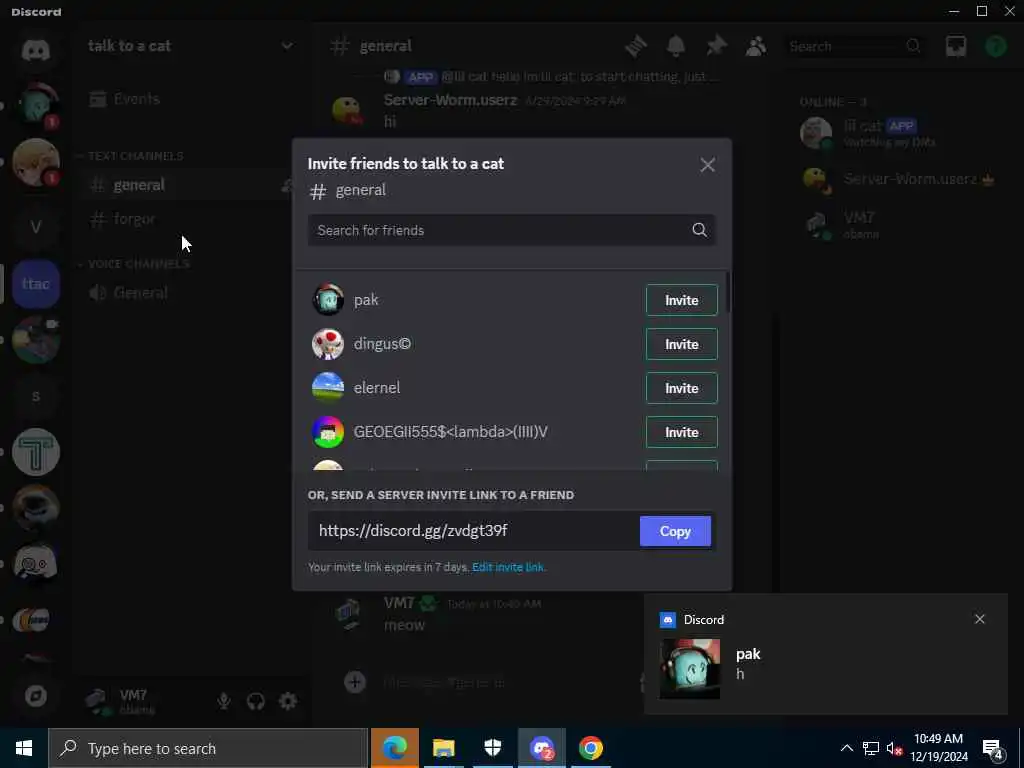Dismiss the Discord pak notification toast
The image size is (1024, 768).
point(980,619)
